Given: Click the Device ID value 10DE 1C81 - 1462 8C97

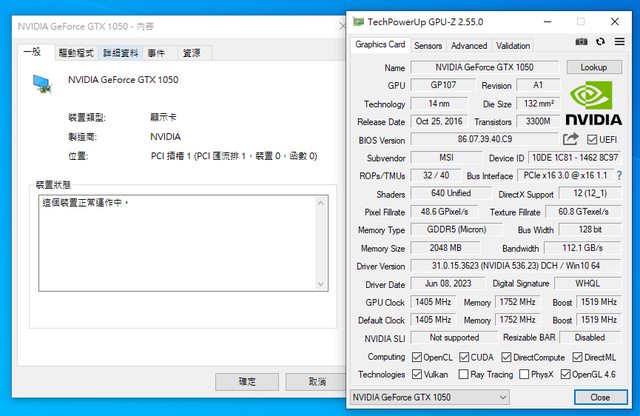Looking at the screenshot, I should click(575, 158).
